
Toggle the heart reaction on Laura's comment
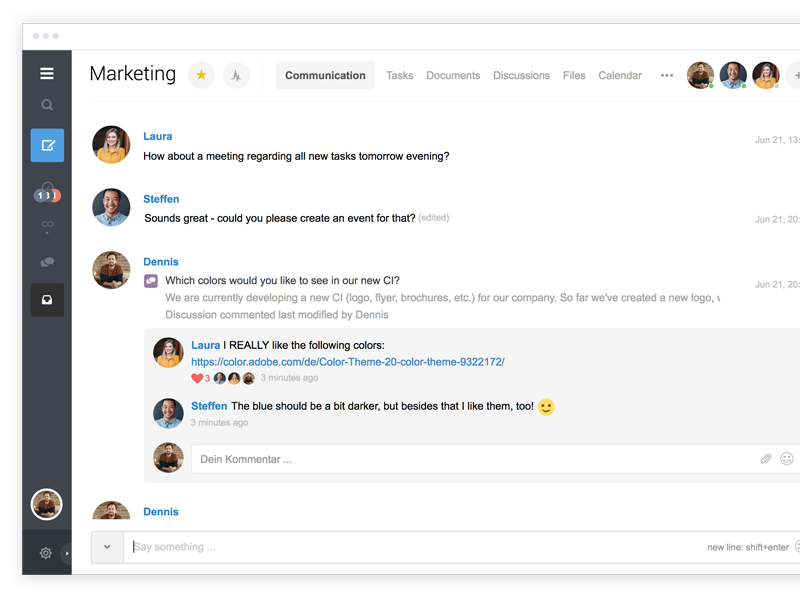point(197,378)
